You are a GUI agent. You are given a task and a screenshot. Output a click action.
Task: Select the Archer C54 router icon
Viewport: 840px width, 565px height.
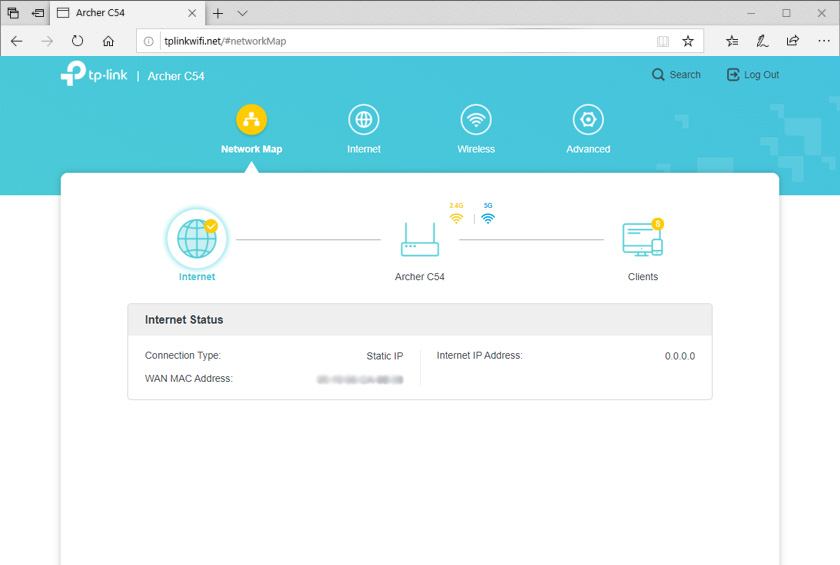click(420, 240)
